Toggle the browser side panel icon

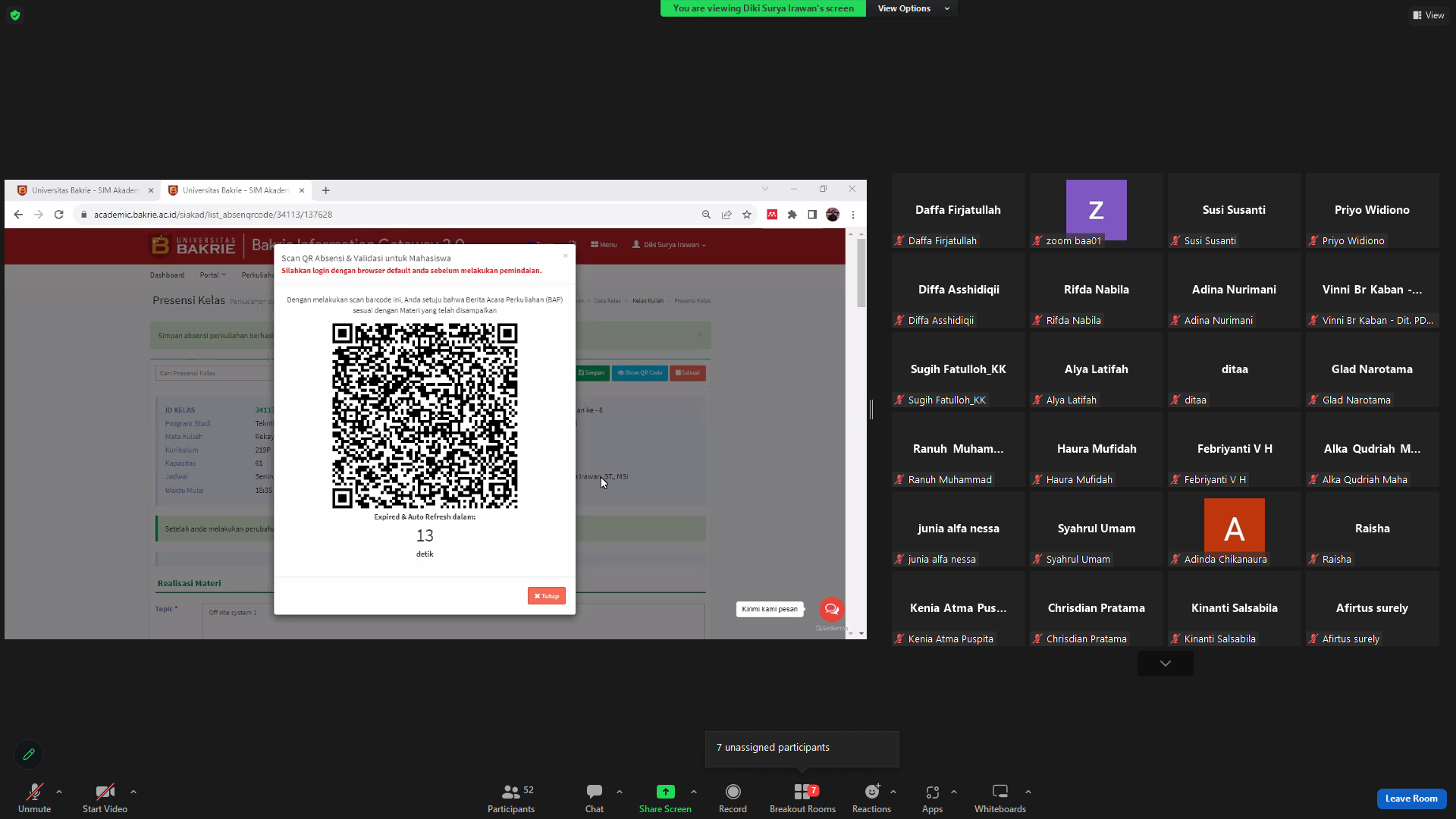click(x=812, y=215)
